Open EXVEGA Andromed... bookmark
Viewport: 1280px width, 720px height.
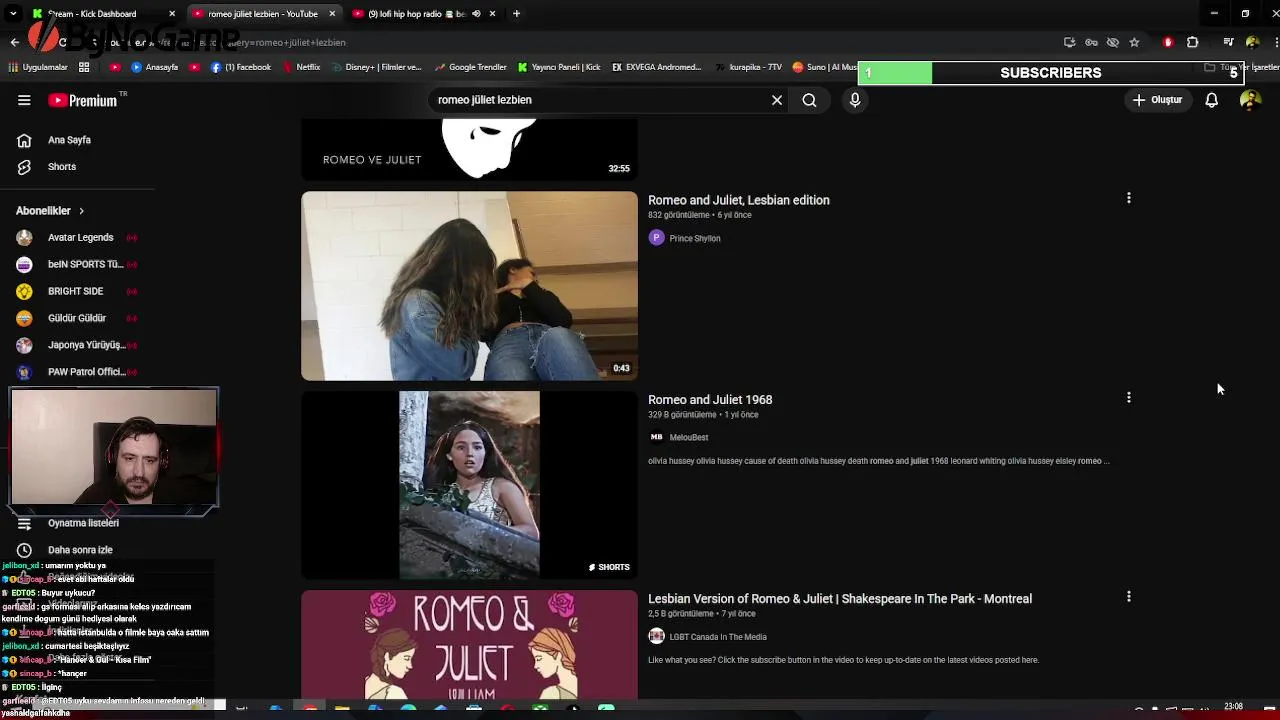point(657,67)
